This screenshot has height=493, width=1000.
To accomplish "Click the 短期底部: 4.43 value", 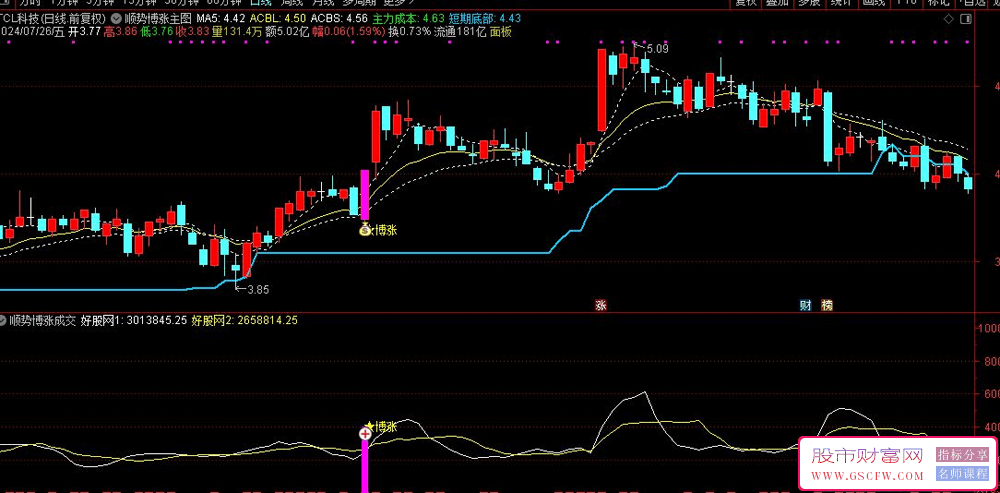I will point(485,19).
